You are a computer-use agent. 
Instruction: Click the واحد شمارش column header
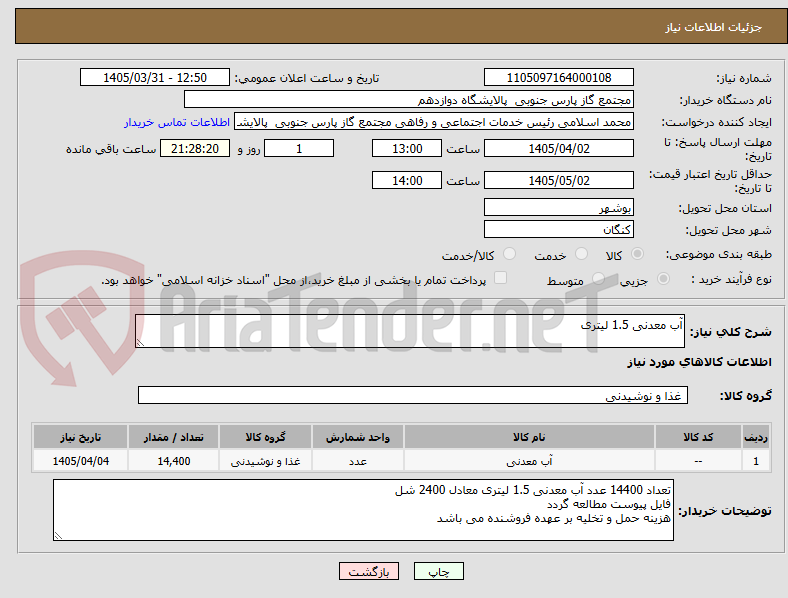[358, 437]
